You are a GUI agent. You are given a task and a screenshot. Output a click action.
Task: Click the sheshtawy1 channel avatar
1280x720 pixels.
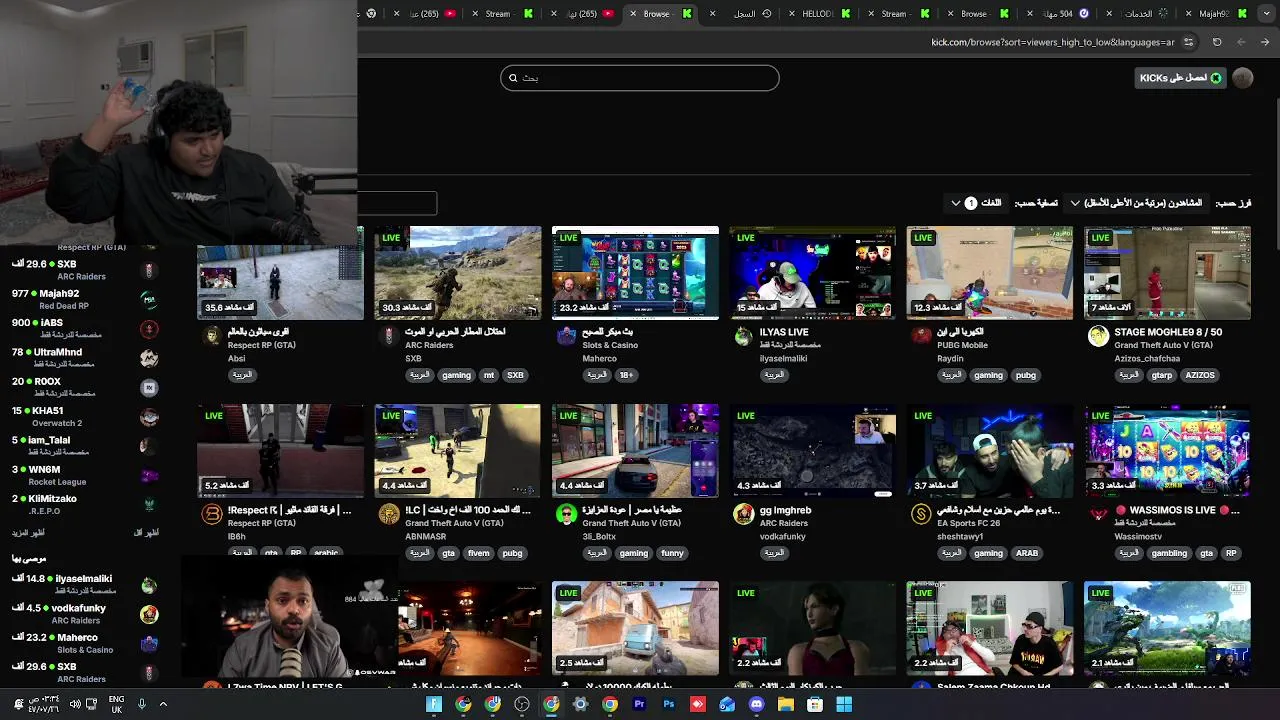[x=921, y=514]
